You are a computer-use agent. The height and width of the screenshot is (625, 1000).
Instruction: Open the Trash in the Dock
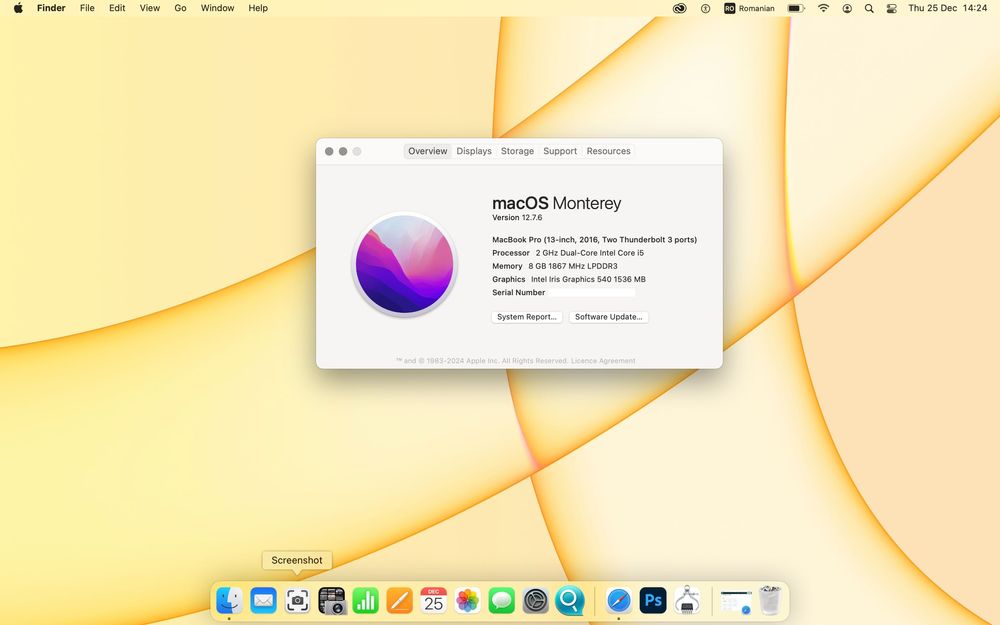tap(770, 600)
